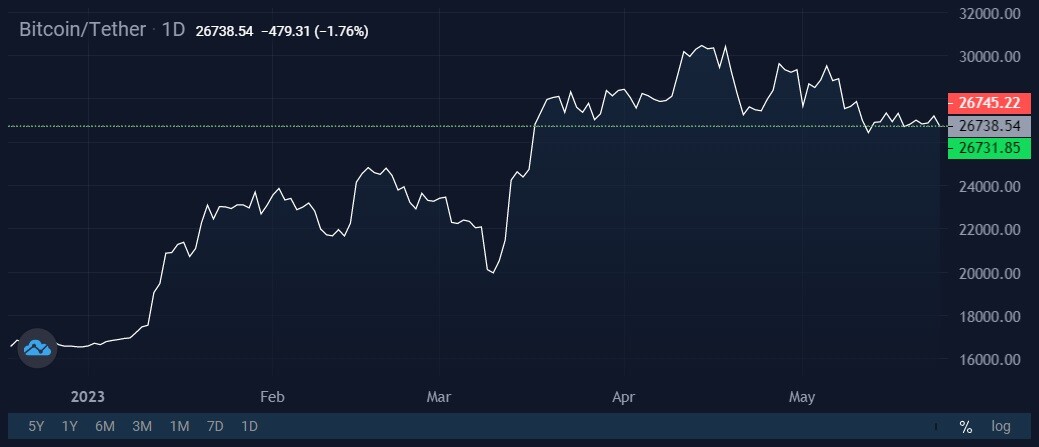Click the 2023 label on time axis
Screen dimensions: 1039x447
87,397
